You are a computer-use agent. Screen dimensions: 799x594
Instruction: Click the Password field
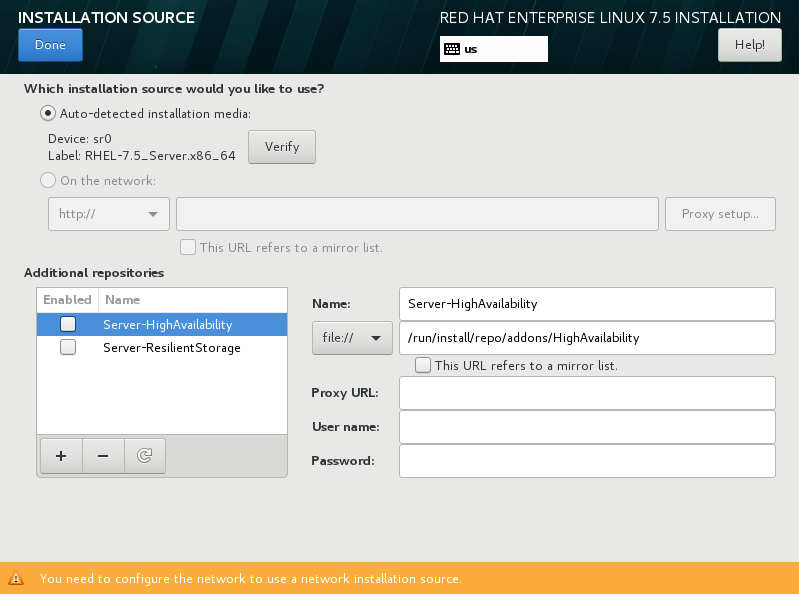tap(587, 461)
